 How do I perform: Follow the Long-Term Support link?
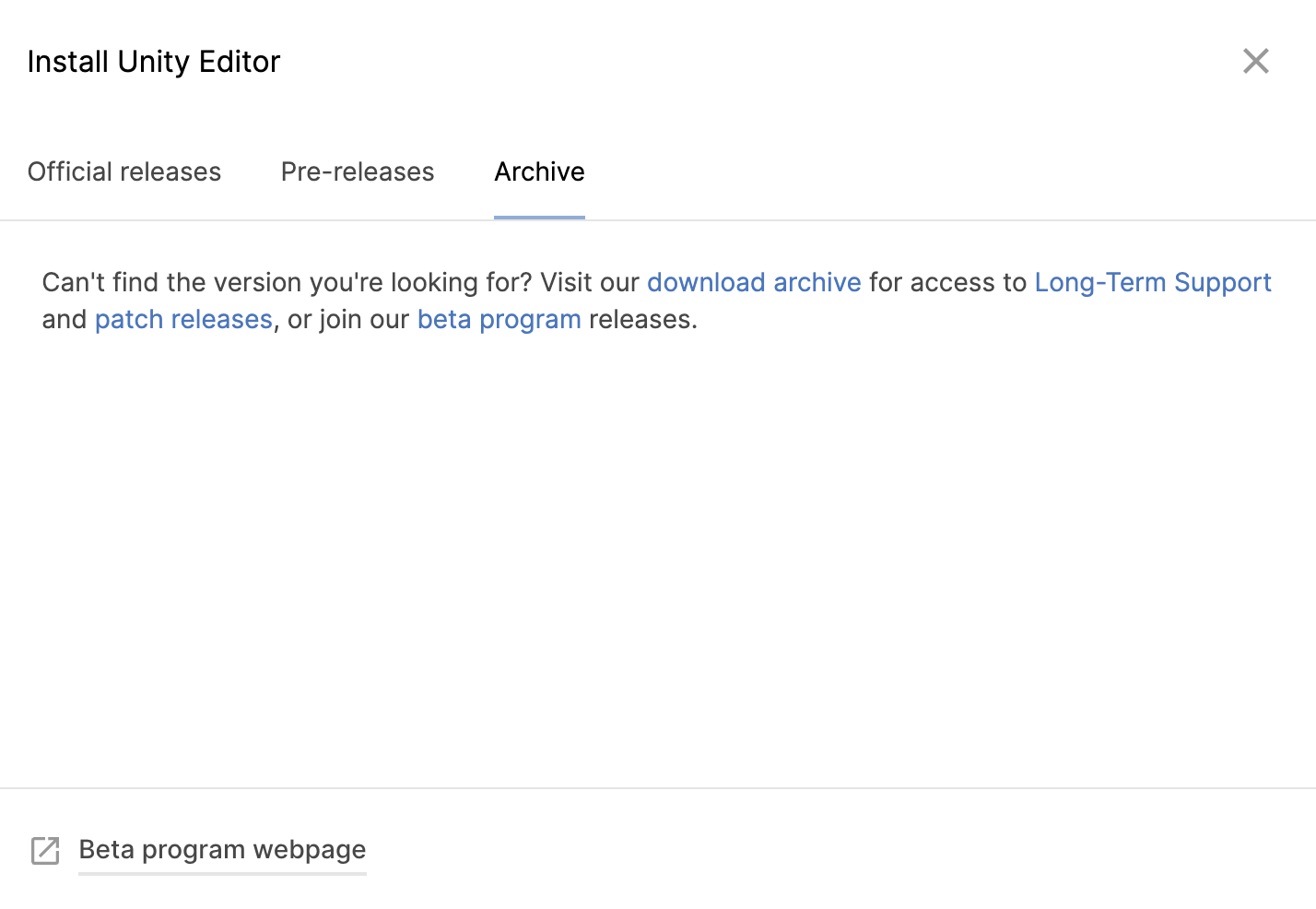[1152, 282]
